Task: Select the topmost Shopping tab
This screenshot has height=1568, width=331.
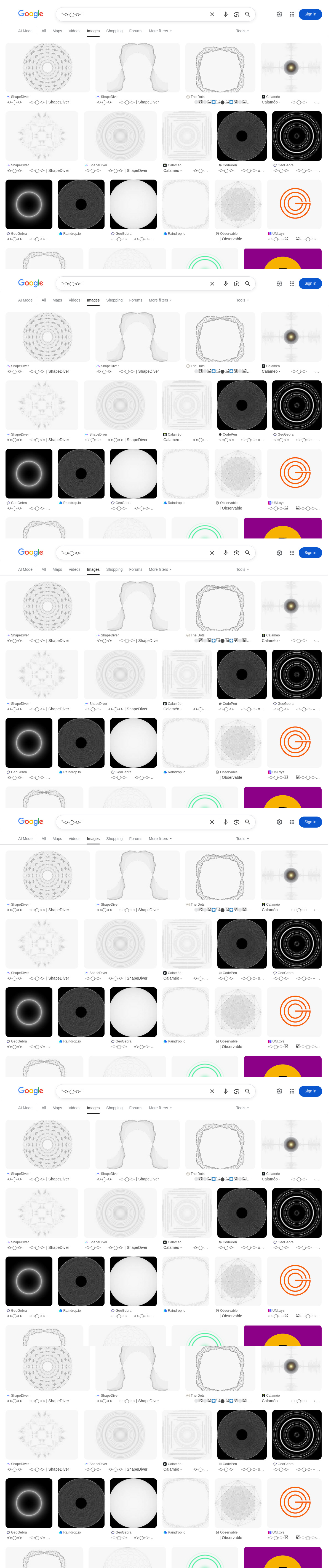Action: pos(114,31)
